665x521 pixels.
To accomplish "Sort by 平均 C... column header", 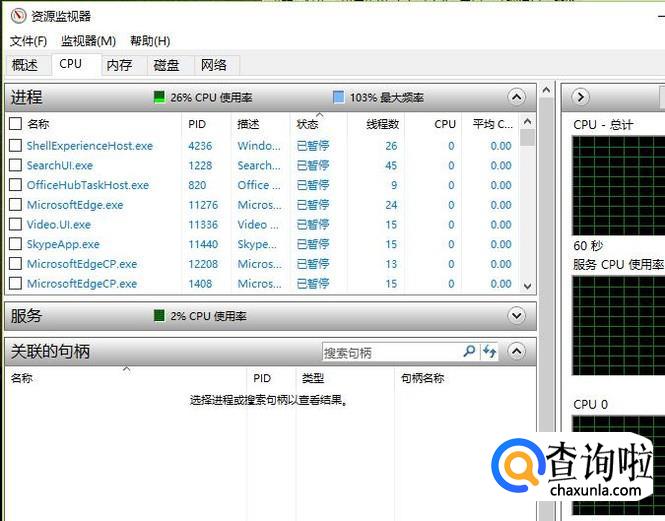I will [491, 124].
